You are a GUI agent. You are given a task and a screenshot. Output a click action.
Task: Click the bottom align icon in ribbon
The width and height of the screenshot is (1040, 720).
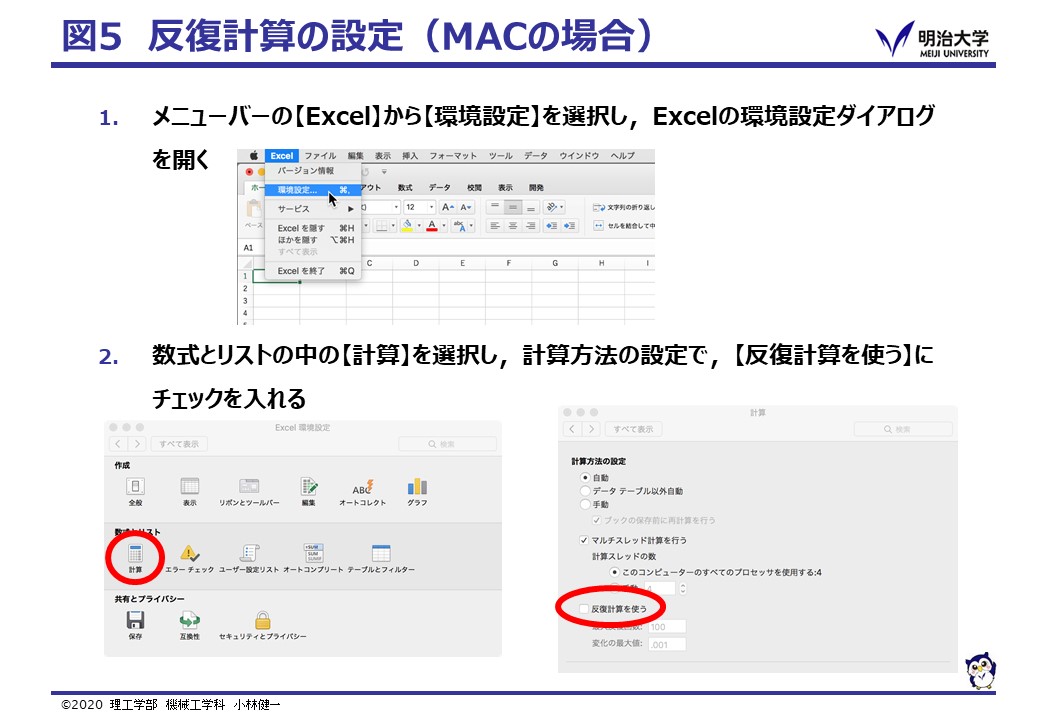tap(530, 208)
